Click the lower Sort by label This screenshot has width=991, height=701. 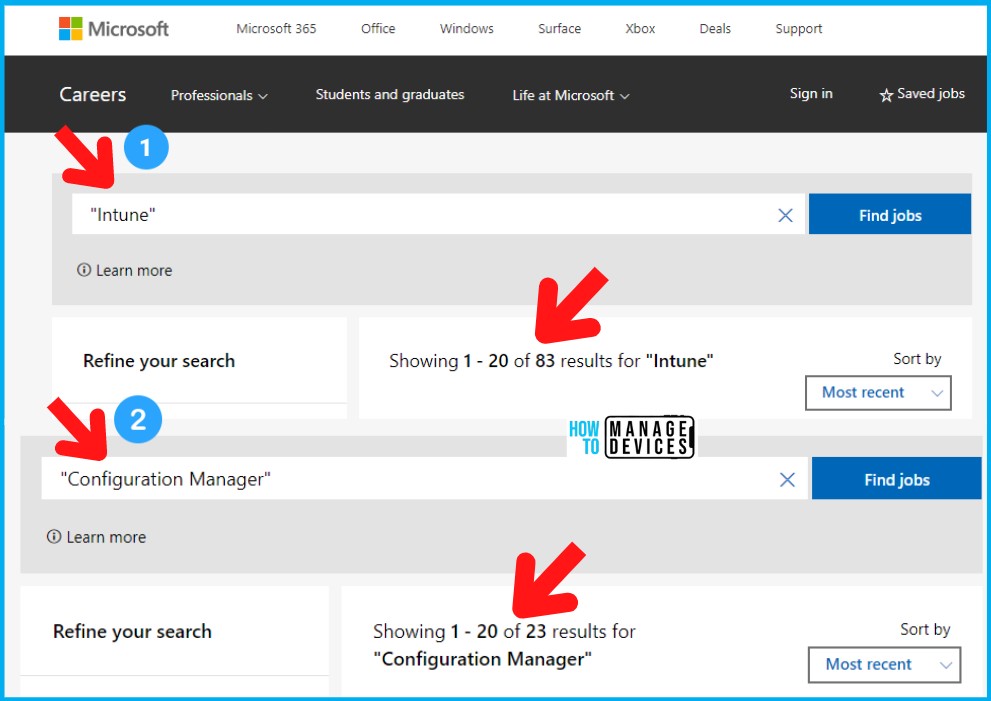tap(925, 630)
